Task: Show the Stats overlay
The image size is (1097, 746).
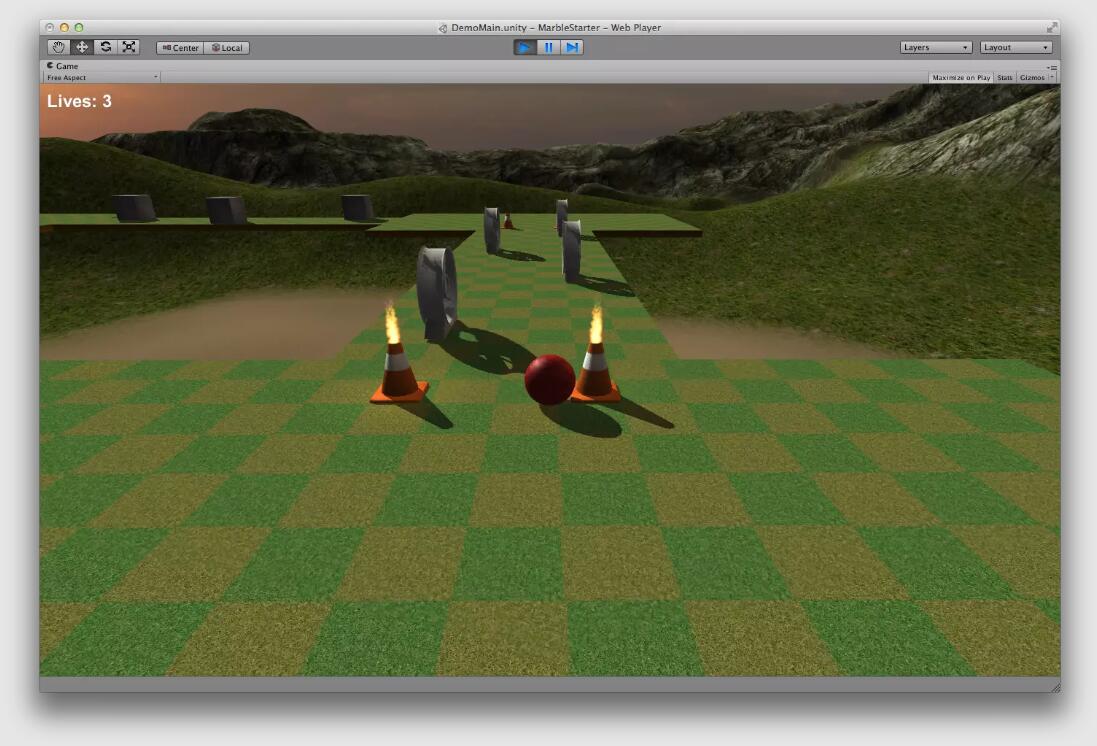Action: coord(1004,77)
